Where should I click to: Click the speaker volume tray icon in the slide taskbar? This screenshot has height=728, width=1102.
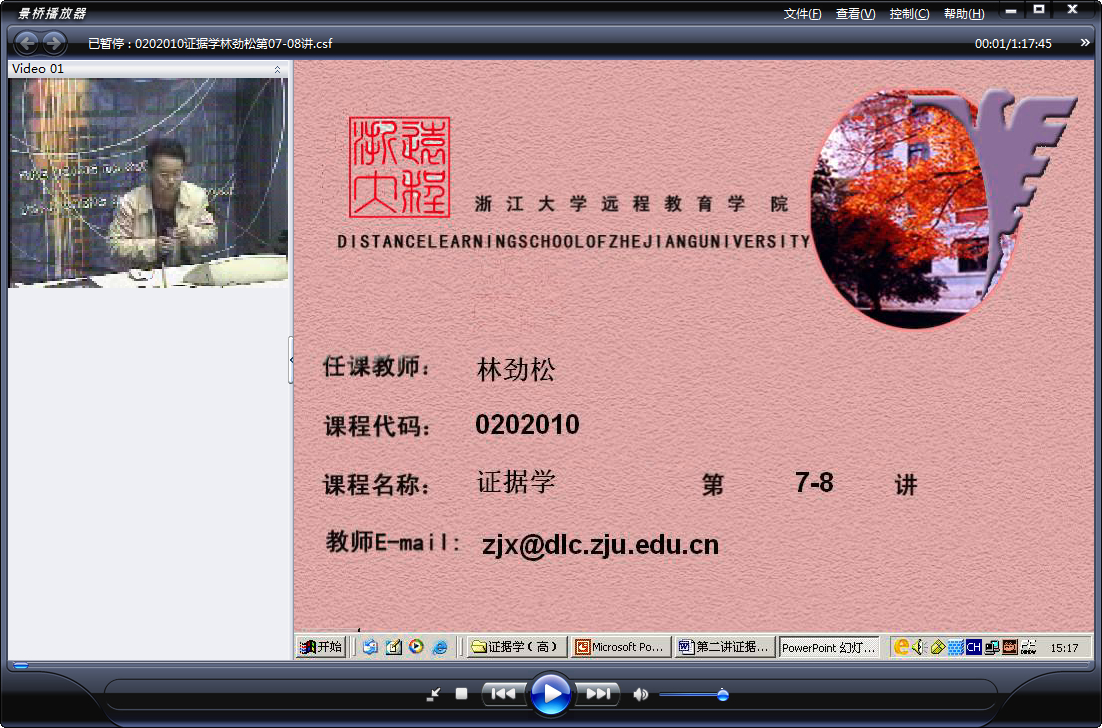(x=918, y=646)
